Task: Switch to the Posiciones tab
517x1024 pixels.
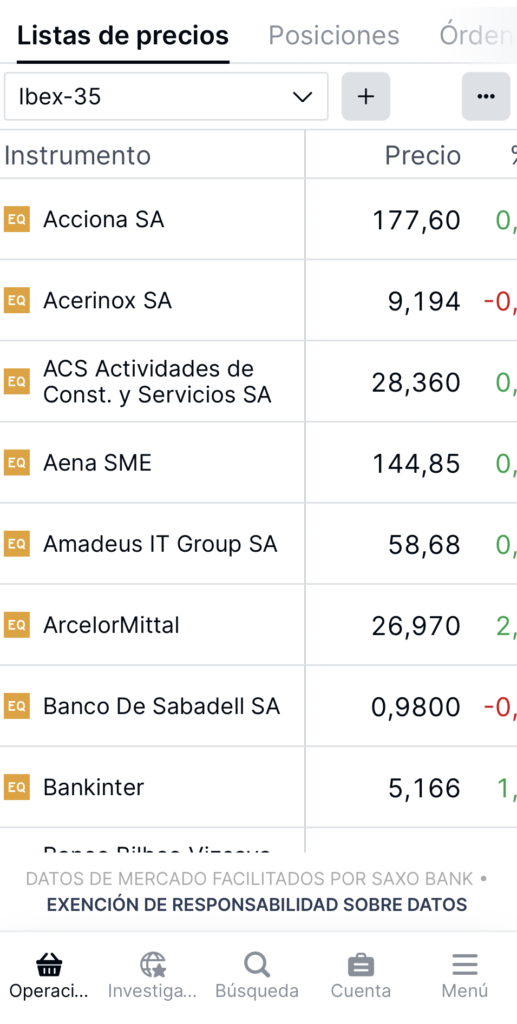Action: point(334,35)
